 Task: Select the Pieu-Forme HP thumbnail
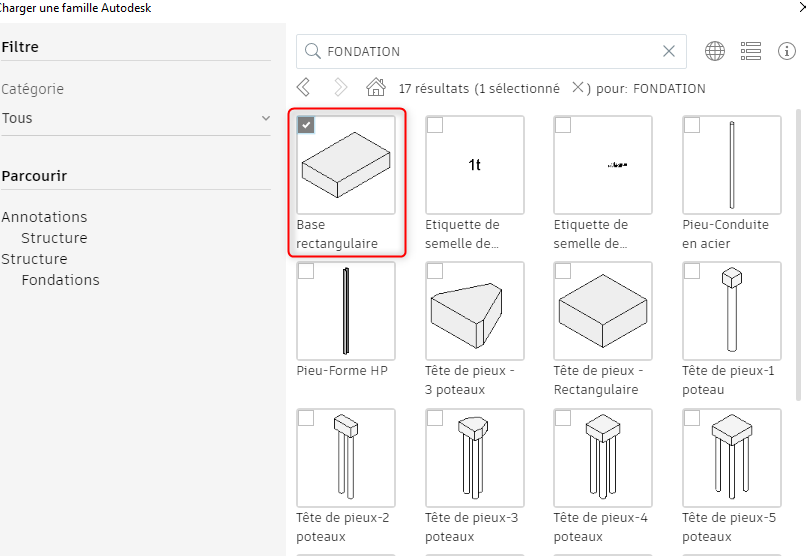pos(346,311)
